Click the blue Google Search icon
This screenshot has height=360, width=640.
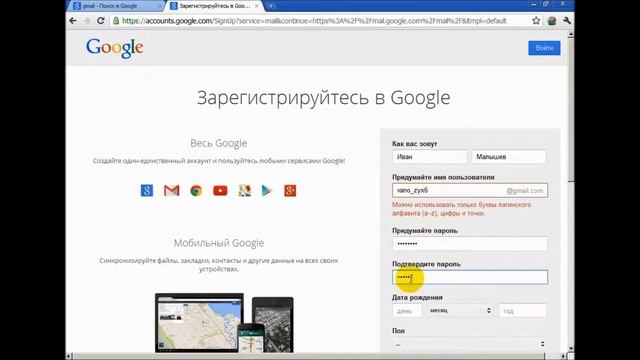[147, 191]
